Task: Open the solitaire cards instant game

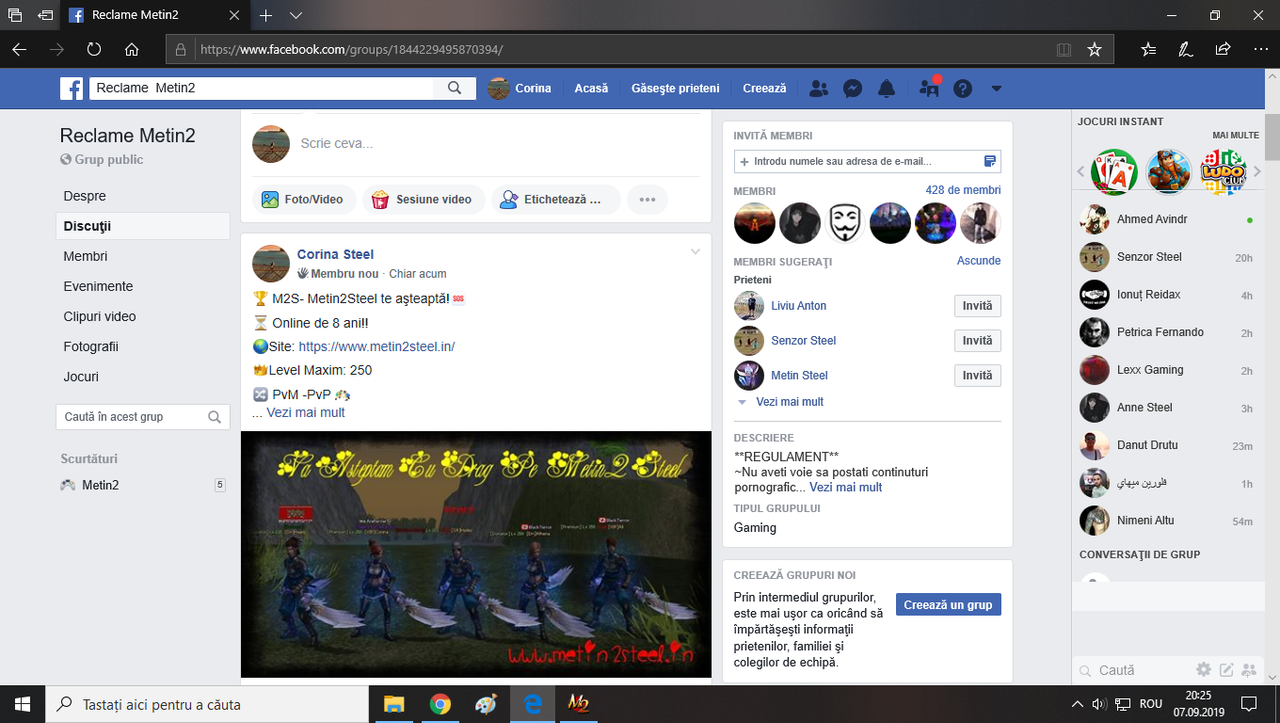Action: coord(1114,172)
